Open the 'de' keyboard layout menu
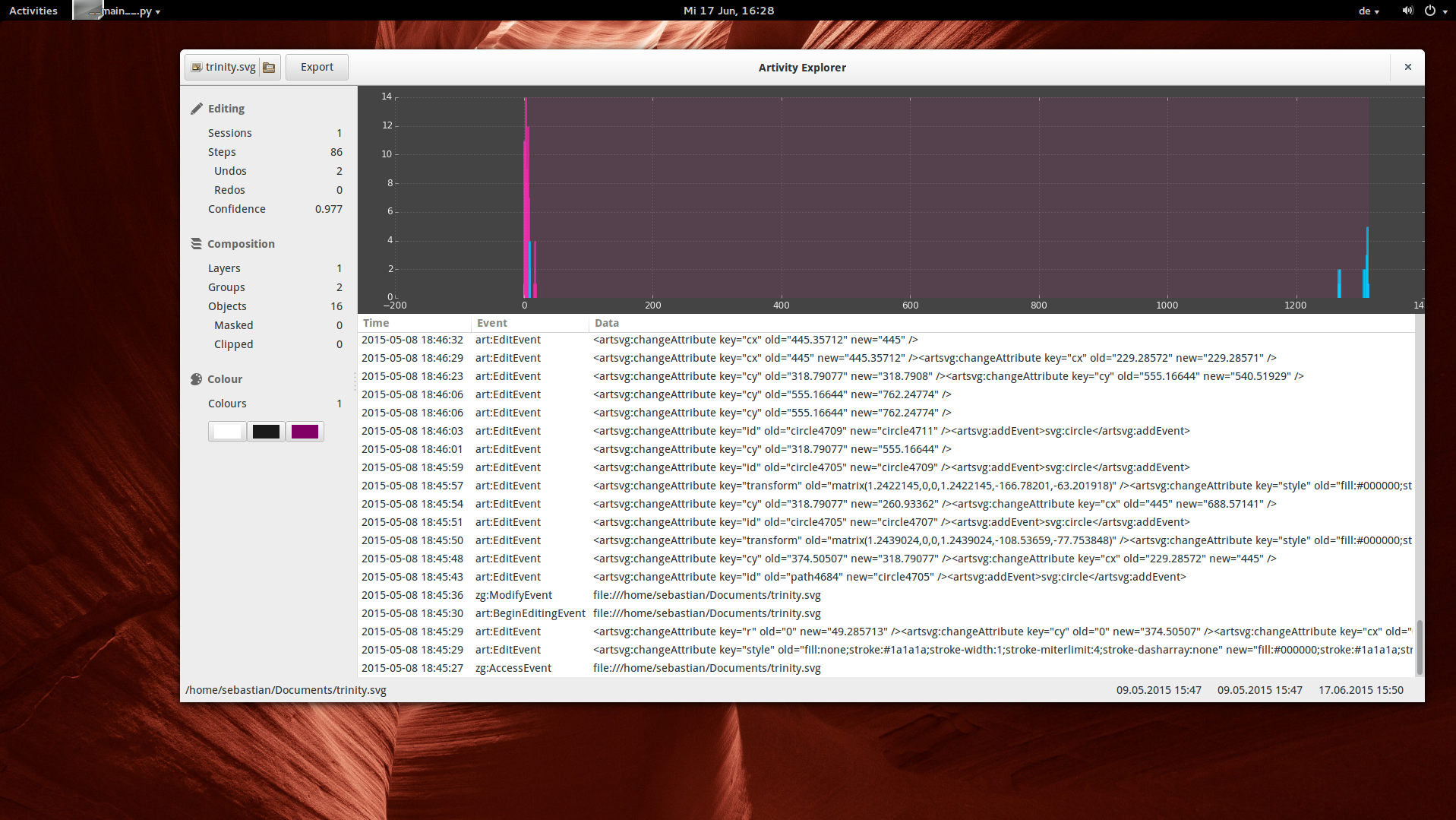Image resolution: width=1456 pixels, height=820 pixels. pyautogui.click(x=1368, y=11)
